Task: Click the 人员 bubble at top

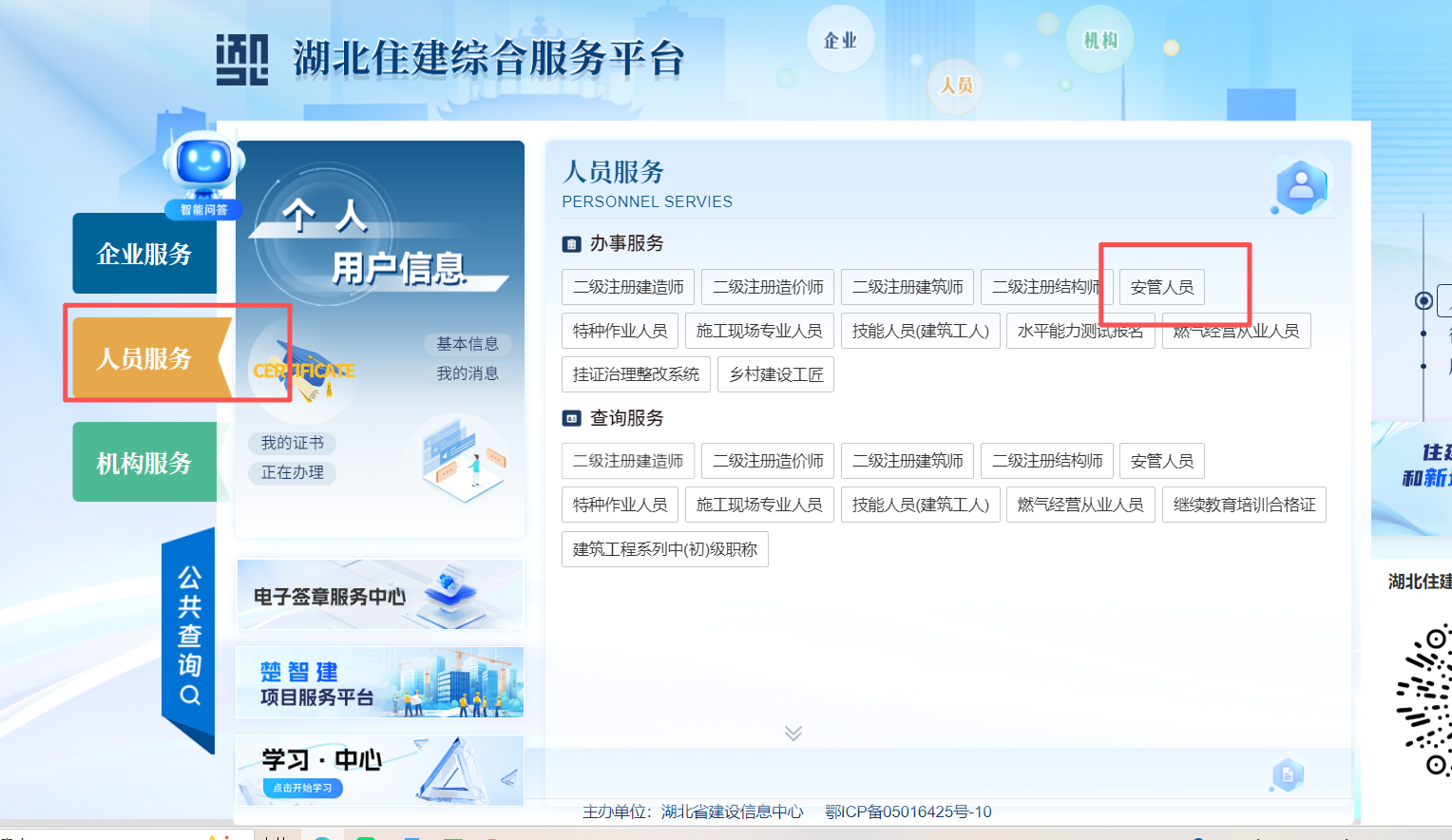Action: (956, 86)
